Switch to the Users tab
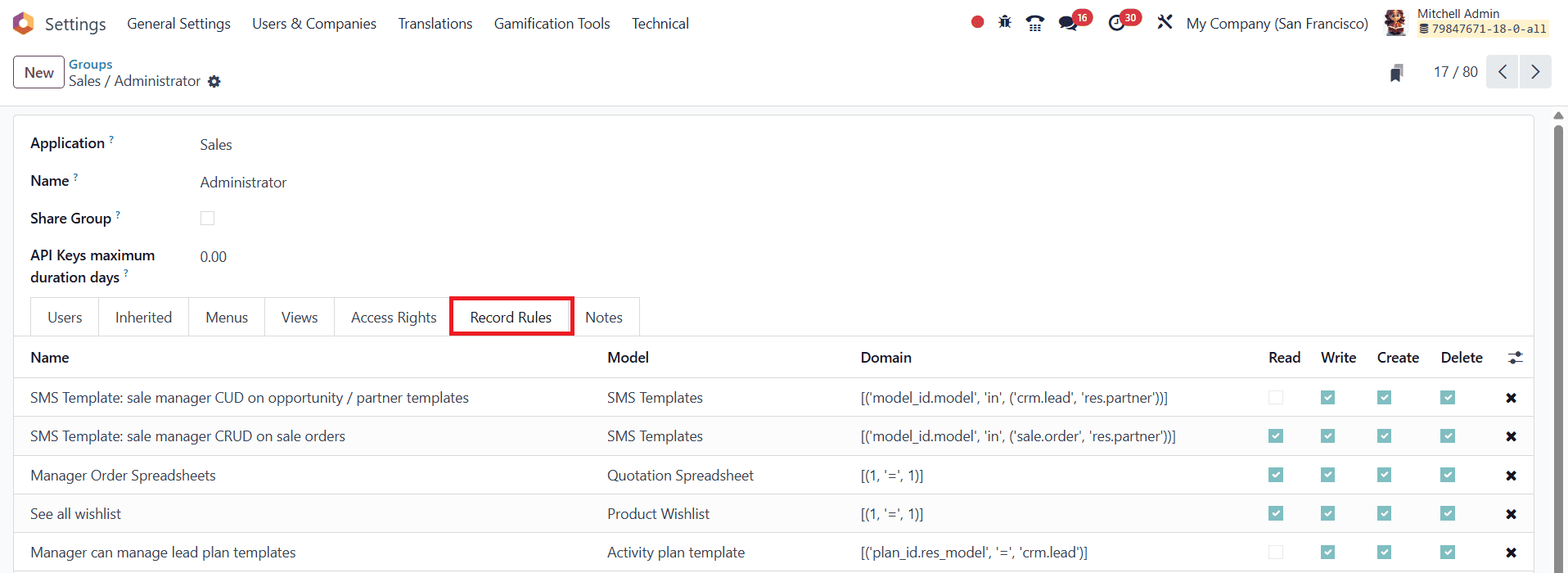This screenshot has height=573, width=1568. (65, 318)
